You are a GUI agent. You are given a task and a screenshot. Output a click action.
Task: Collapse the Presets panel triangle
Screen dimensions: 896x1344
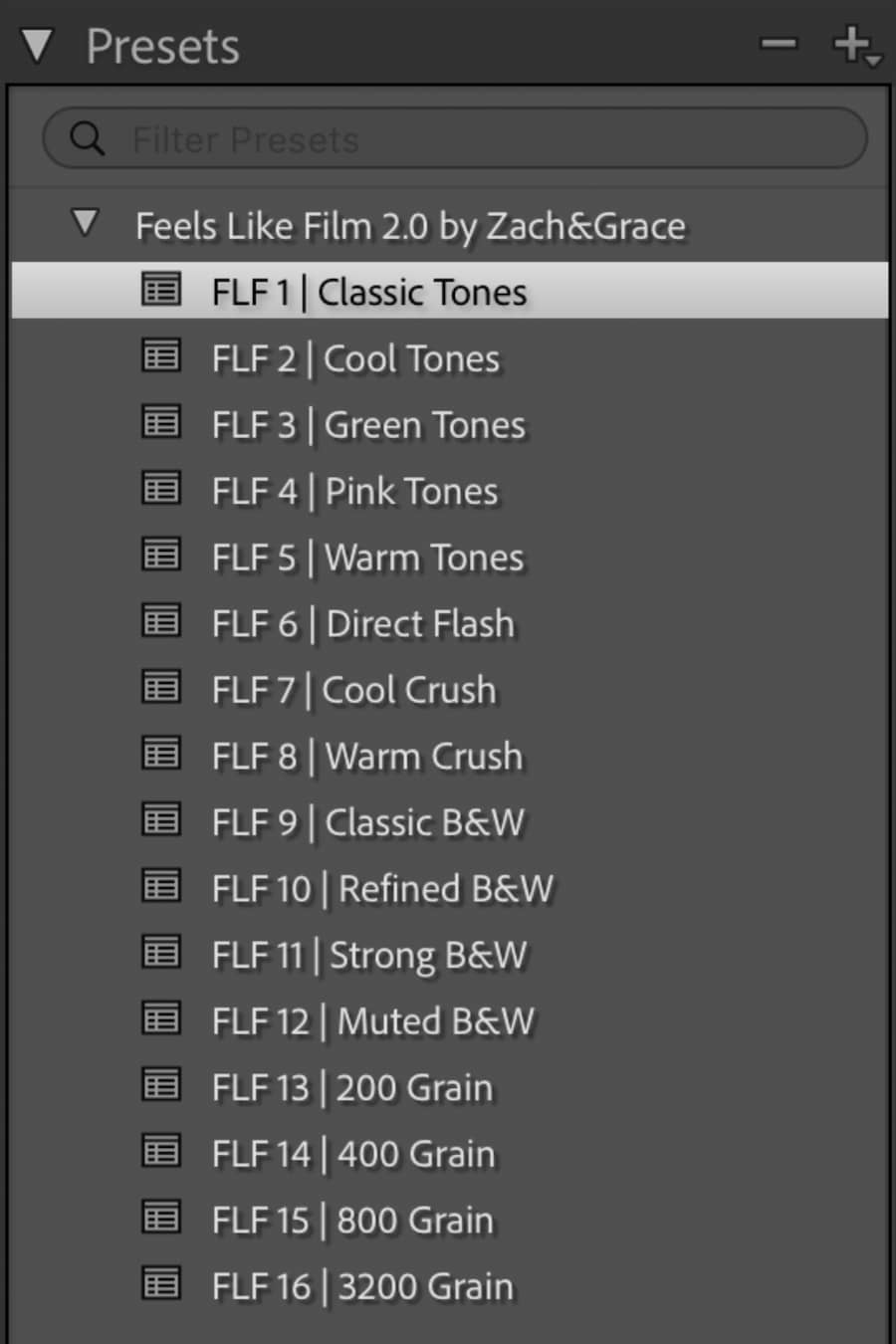click(x=37, y=46)
